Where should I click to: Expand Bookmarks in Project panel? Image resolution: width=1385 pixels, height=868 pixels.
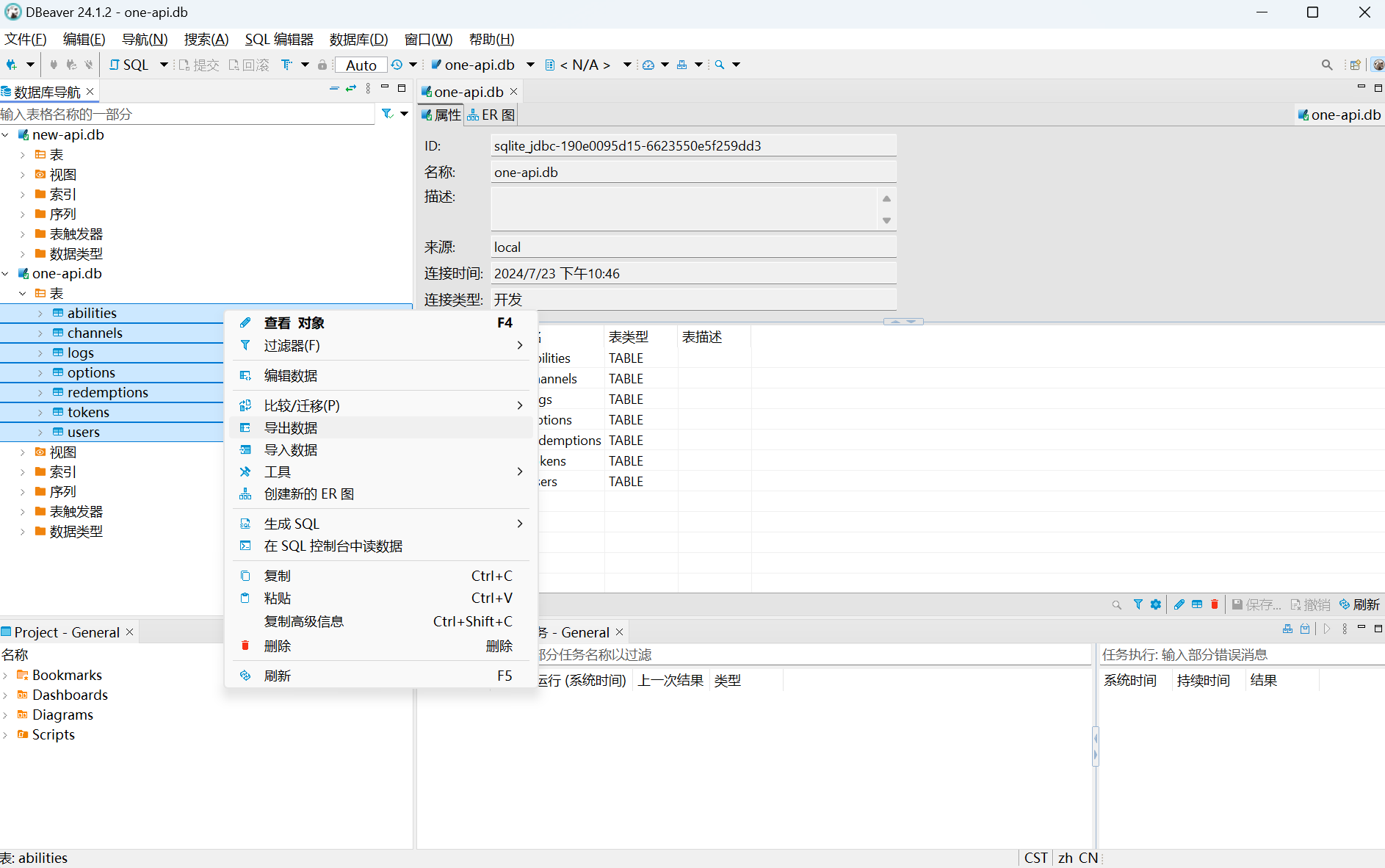(x=6, y=675)
